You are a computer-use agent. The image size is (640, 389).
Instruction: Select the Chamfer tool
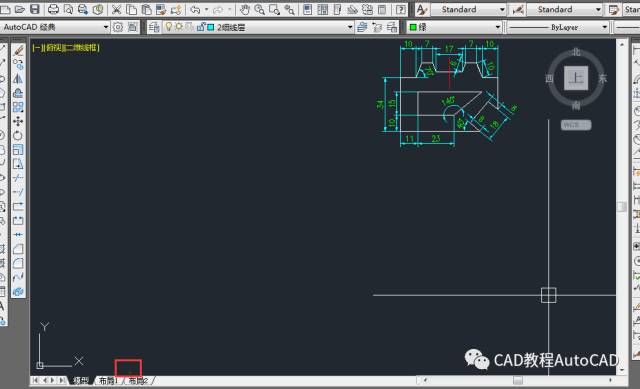click(x=18, y=249)
